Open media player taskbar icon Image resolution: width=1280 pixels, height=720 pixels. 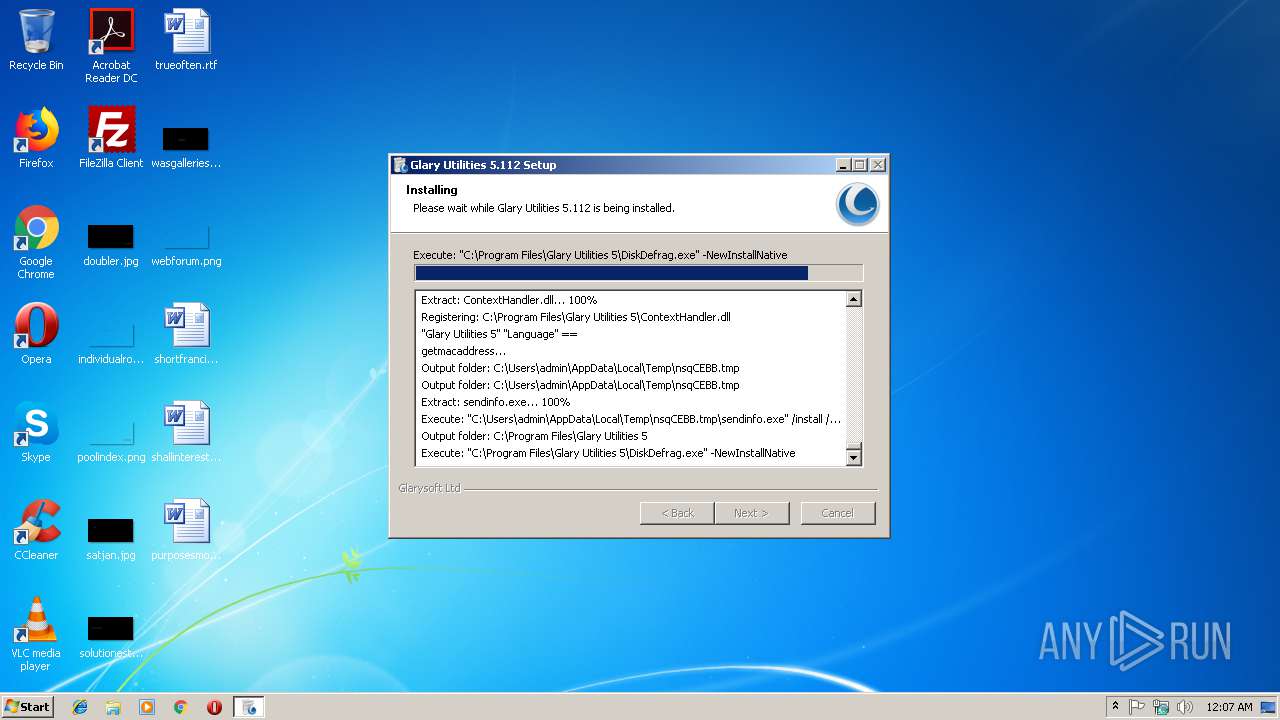[x=147, y=707]
